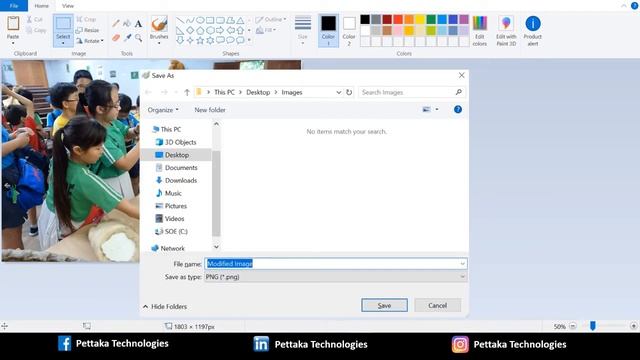Select the Magnifier tool in Paint
This screenshot has height=360, width=640.
coord(139,38)
